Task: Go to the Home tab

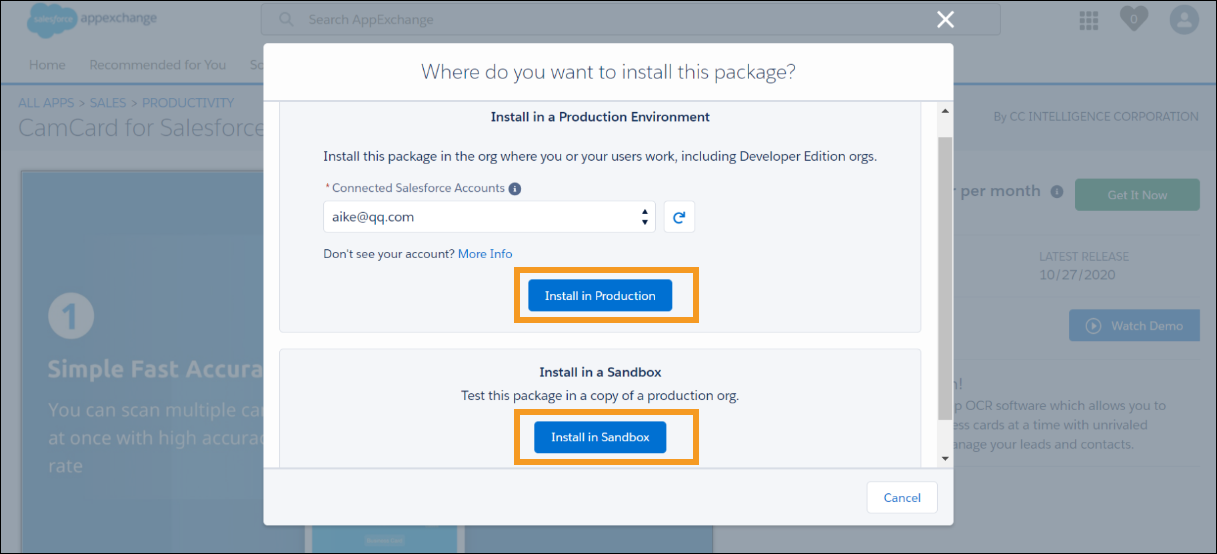Action: click(47, 65)
